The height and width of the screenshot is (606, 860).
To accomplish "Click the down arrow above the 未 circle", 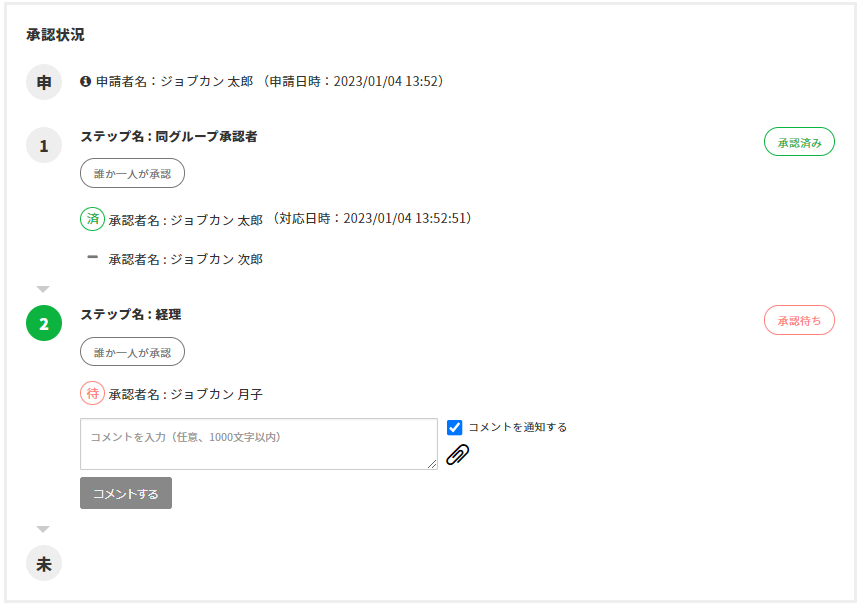I will coord(43,529).
